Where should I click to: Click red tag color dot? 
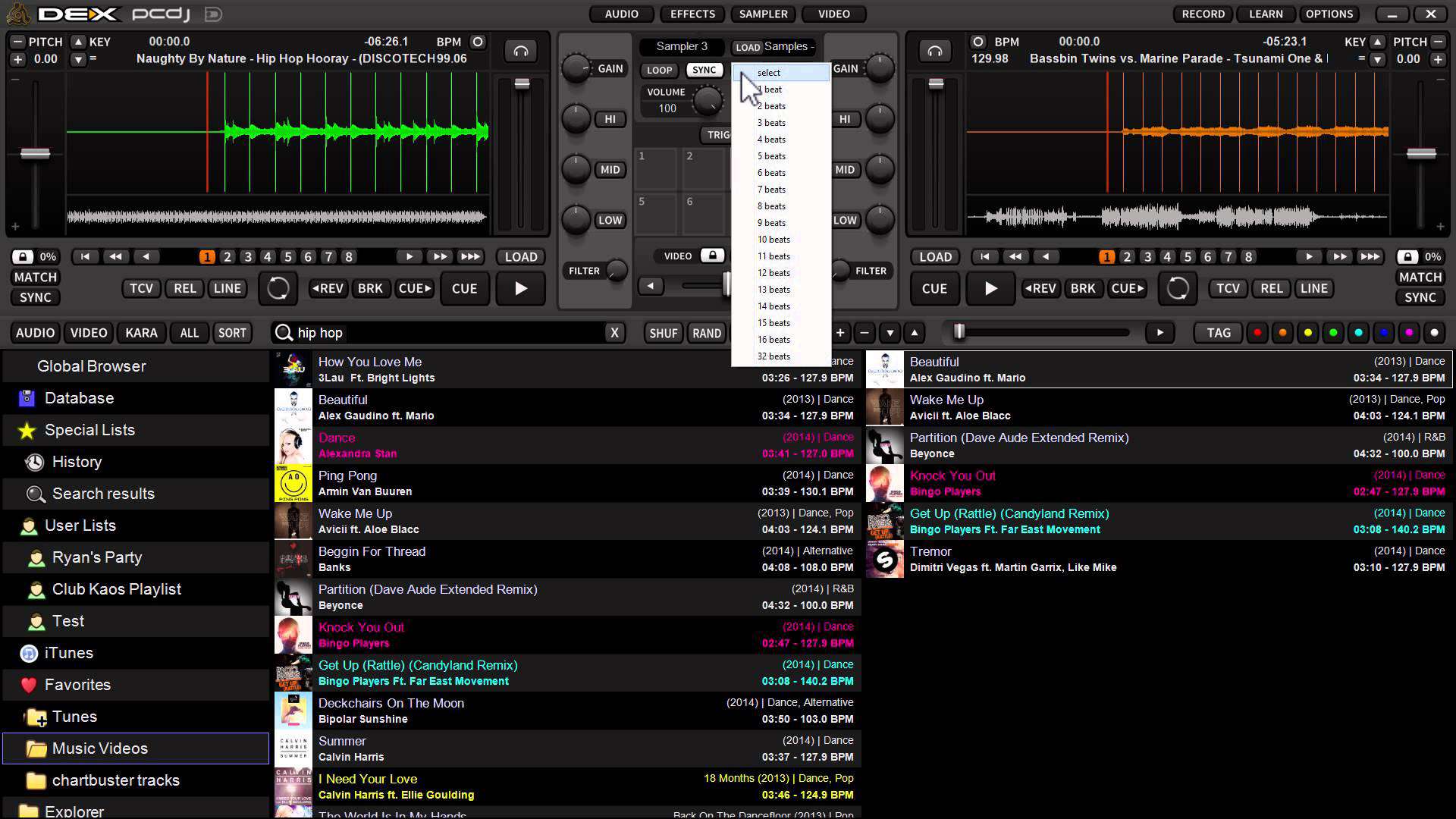(1257, 332)
